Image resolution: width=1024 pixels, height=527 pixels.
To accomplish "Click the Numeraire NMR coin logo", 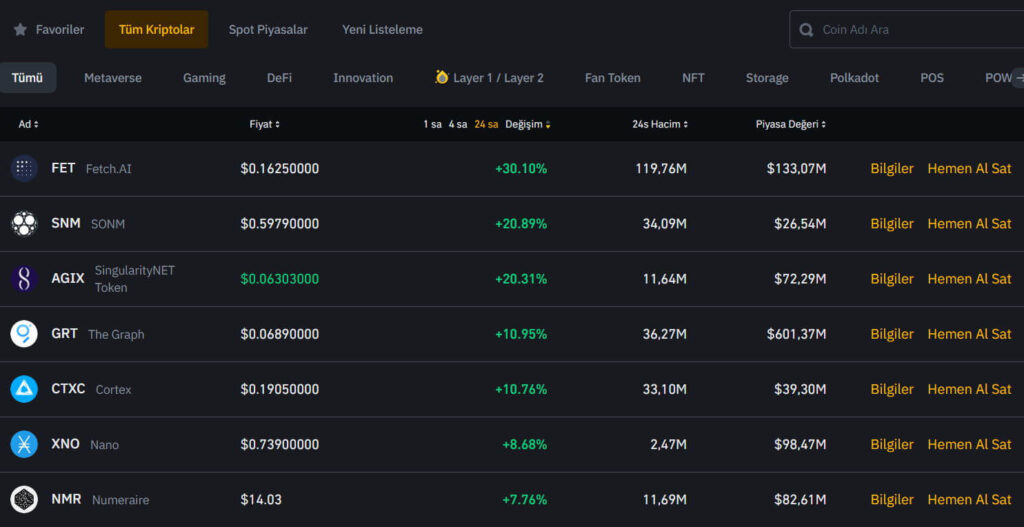I will click(24, 500).
